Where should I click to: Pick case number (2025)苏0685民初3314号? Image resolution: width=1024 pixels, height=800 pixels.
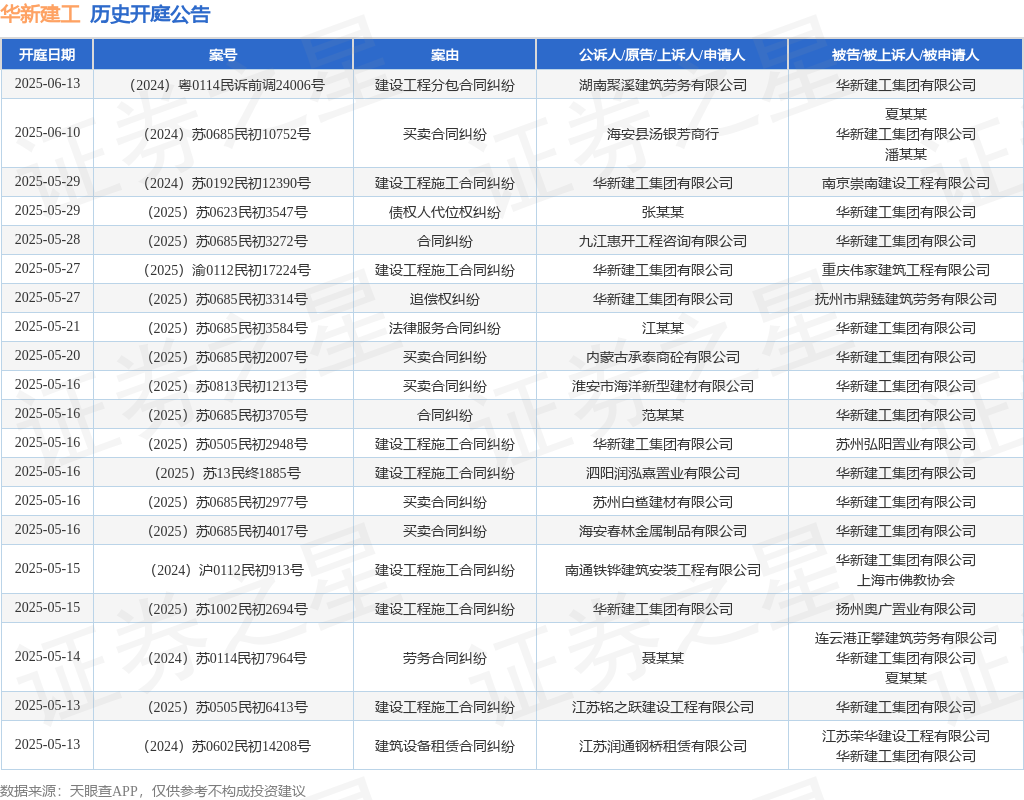click(x=223, y=299)
